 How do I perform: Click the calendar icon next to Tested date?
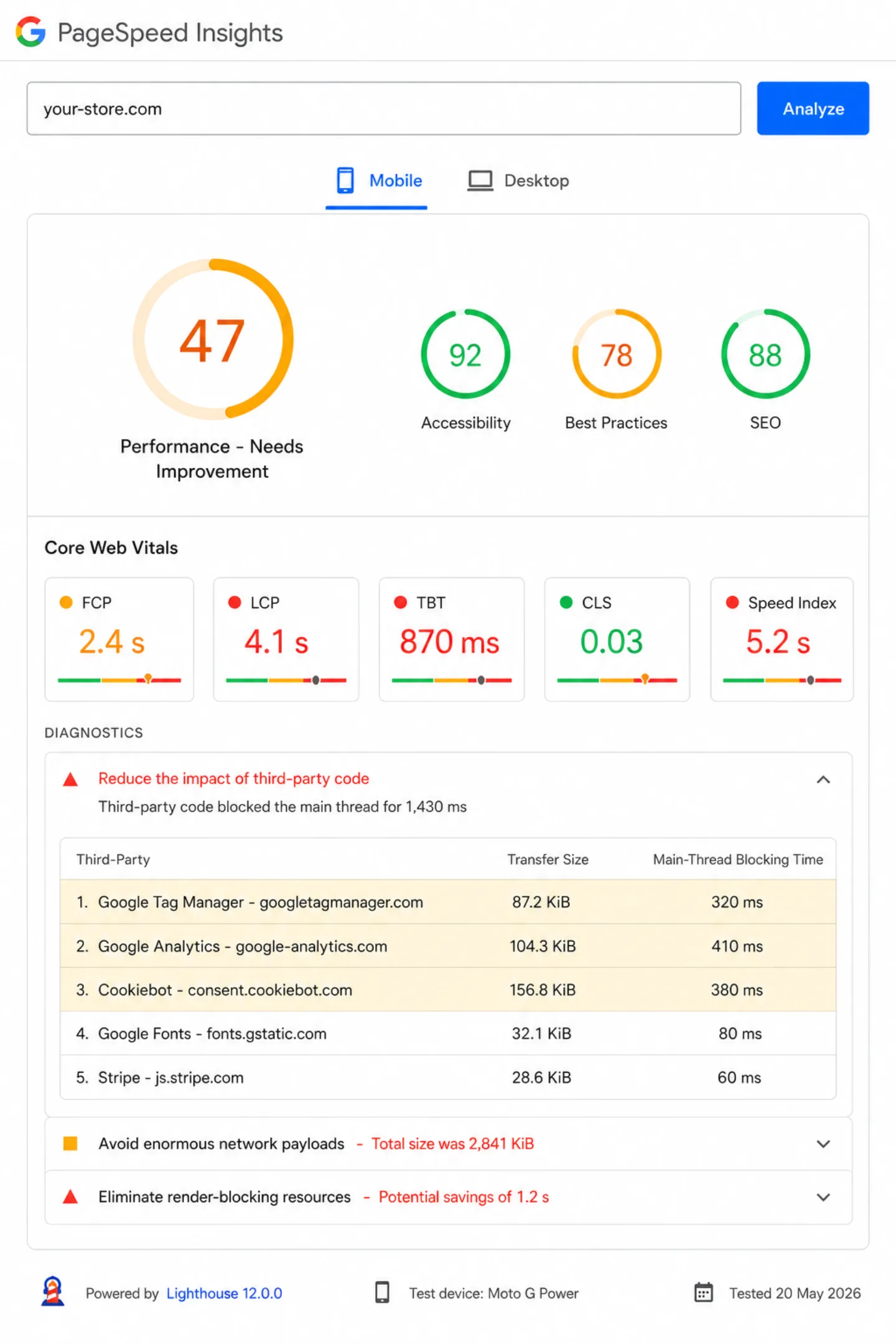[x=704, y=1292]
